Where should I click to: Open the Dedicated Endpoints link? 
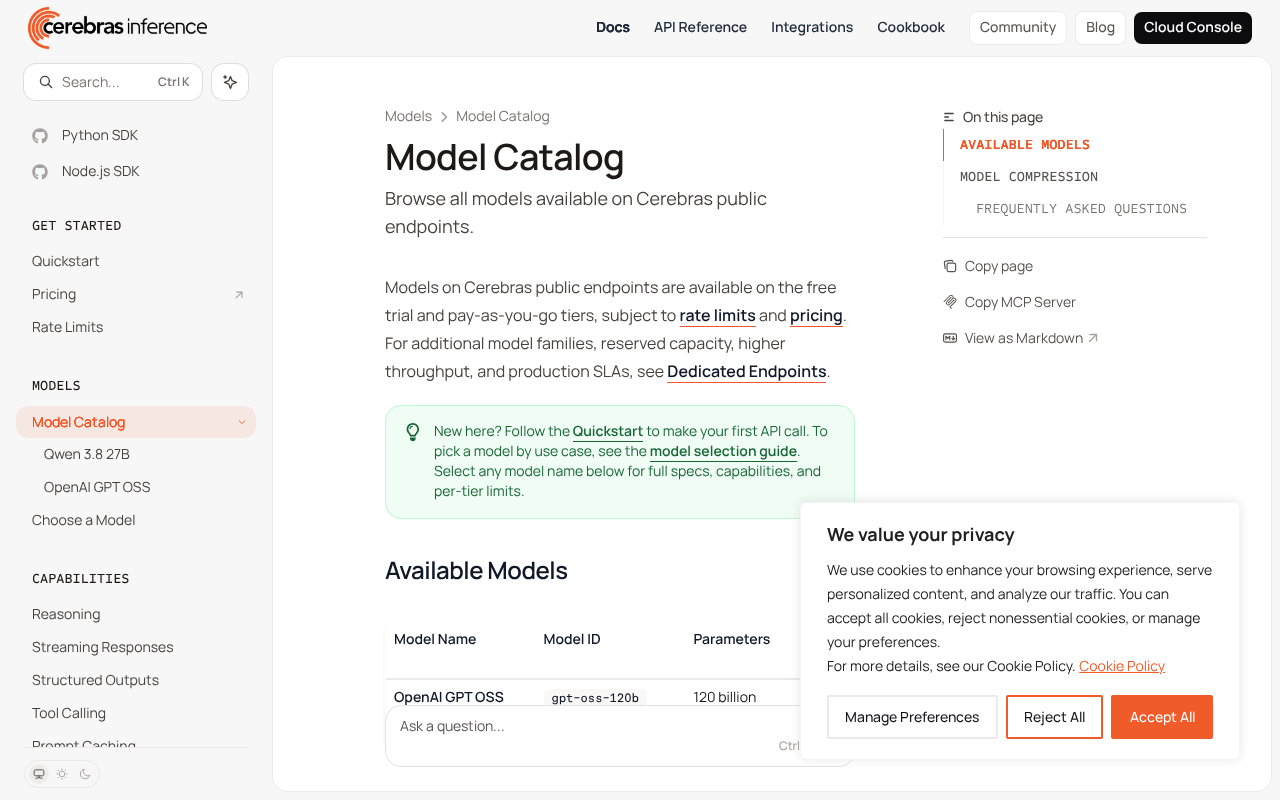click(x=747, y=372)
